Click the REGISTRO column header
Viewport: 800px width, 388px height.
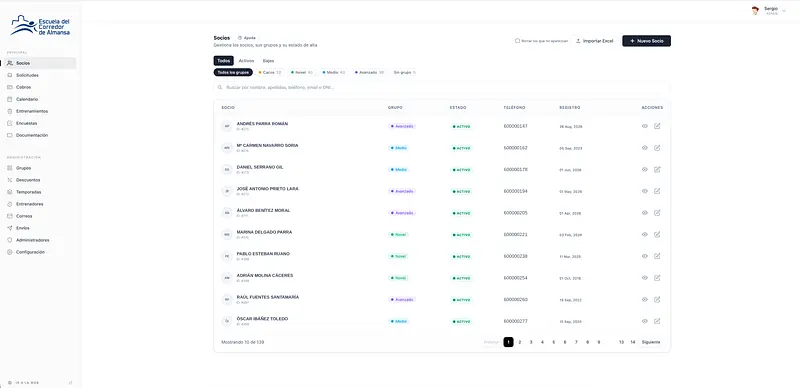coord(570,108)
